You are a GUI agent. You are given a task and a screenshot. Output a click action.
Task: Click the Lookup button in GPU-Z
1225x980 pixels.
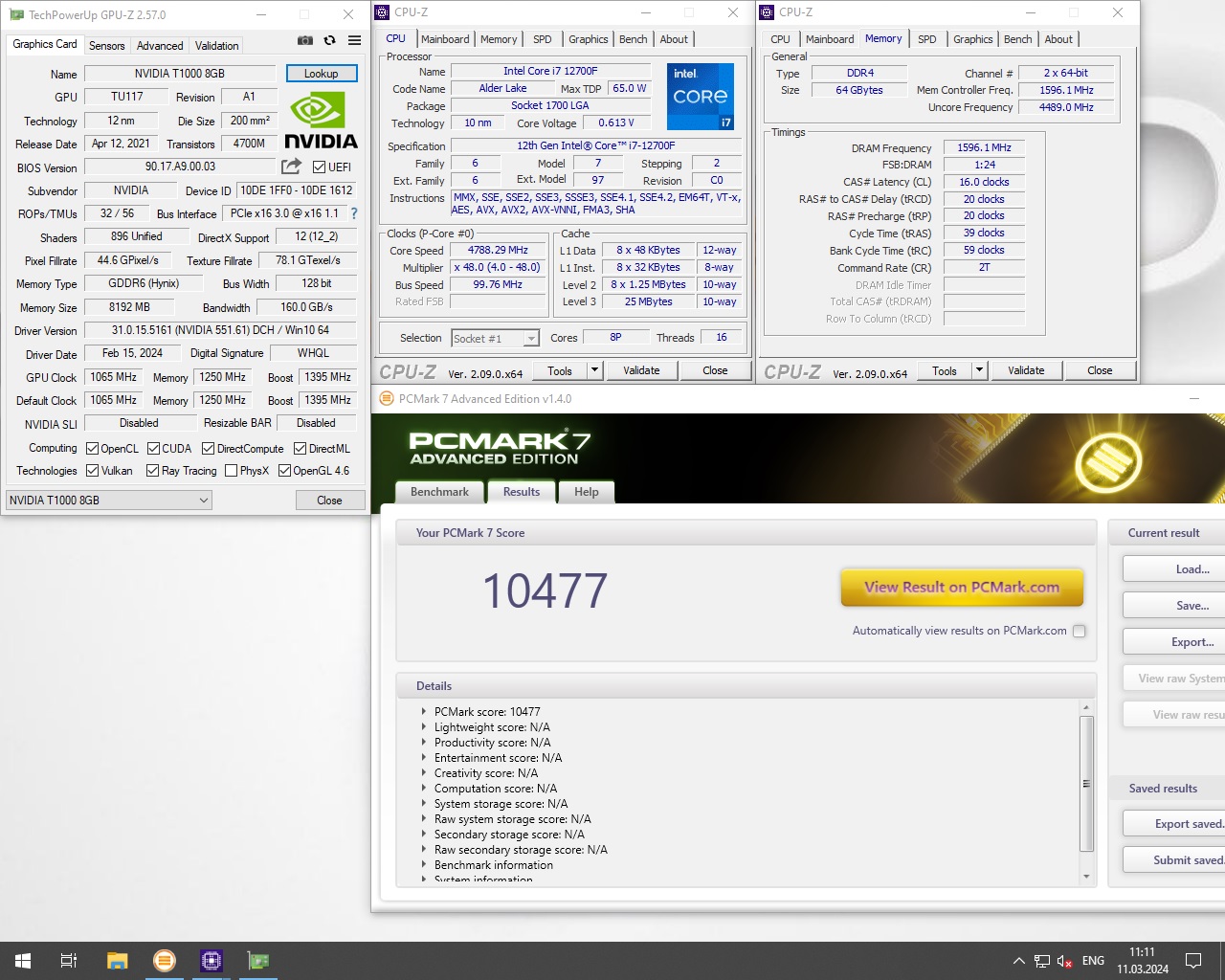click(322, 74)
